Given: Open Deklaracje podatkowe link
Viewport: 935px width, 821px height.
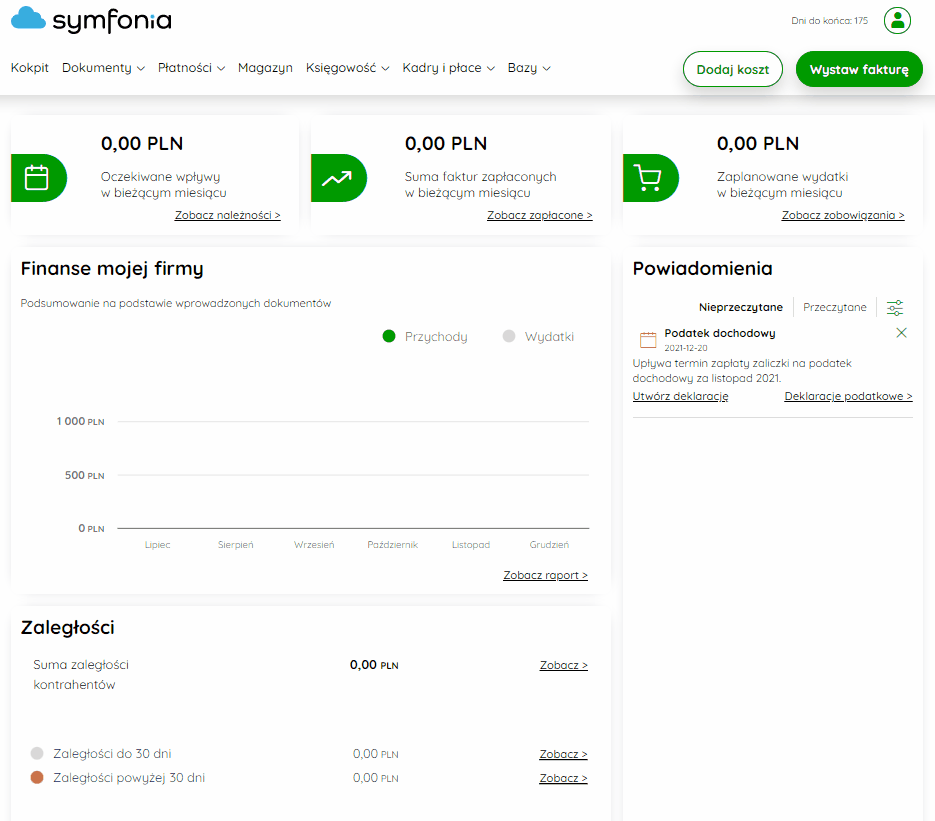Looking at the screenshot, I should [849, 396].
